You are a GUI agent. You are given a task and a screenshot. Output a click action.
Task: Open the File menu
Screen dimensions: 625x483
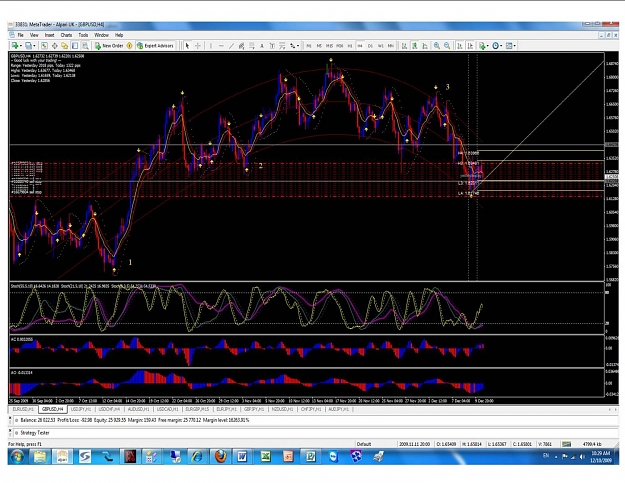pyautogui.click(x=20, y=35)
